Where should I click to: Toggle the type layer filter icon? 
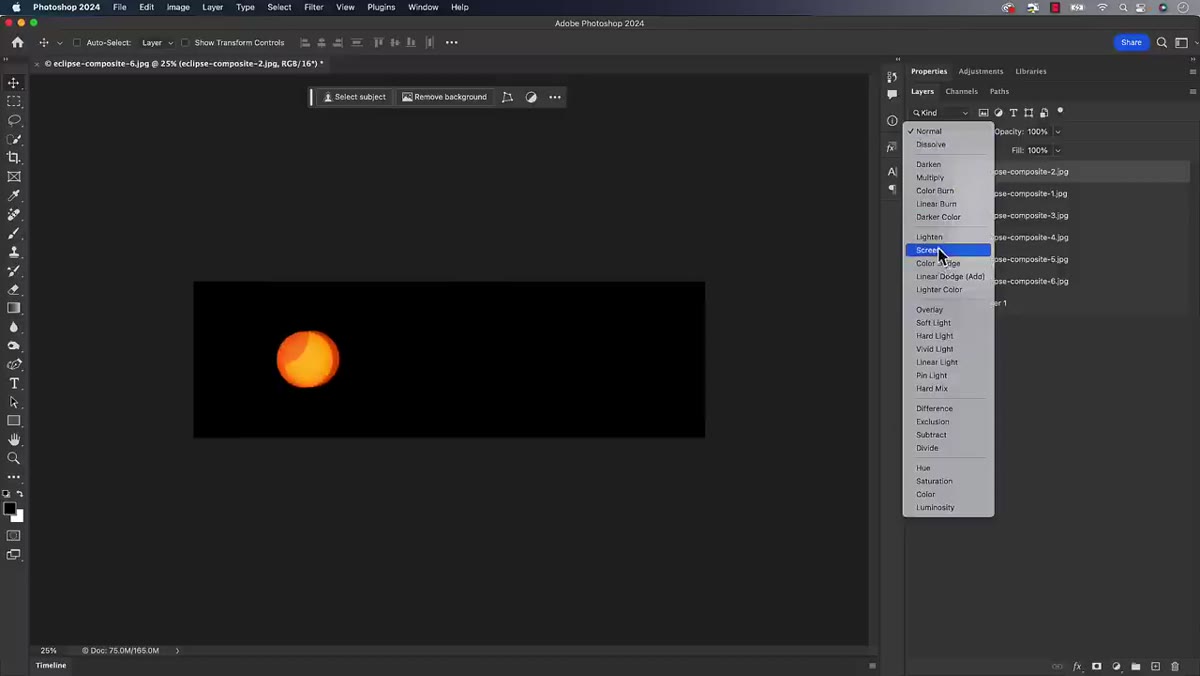coord(1013,113)
